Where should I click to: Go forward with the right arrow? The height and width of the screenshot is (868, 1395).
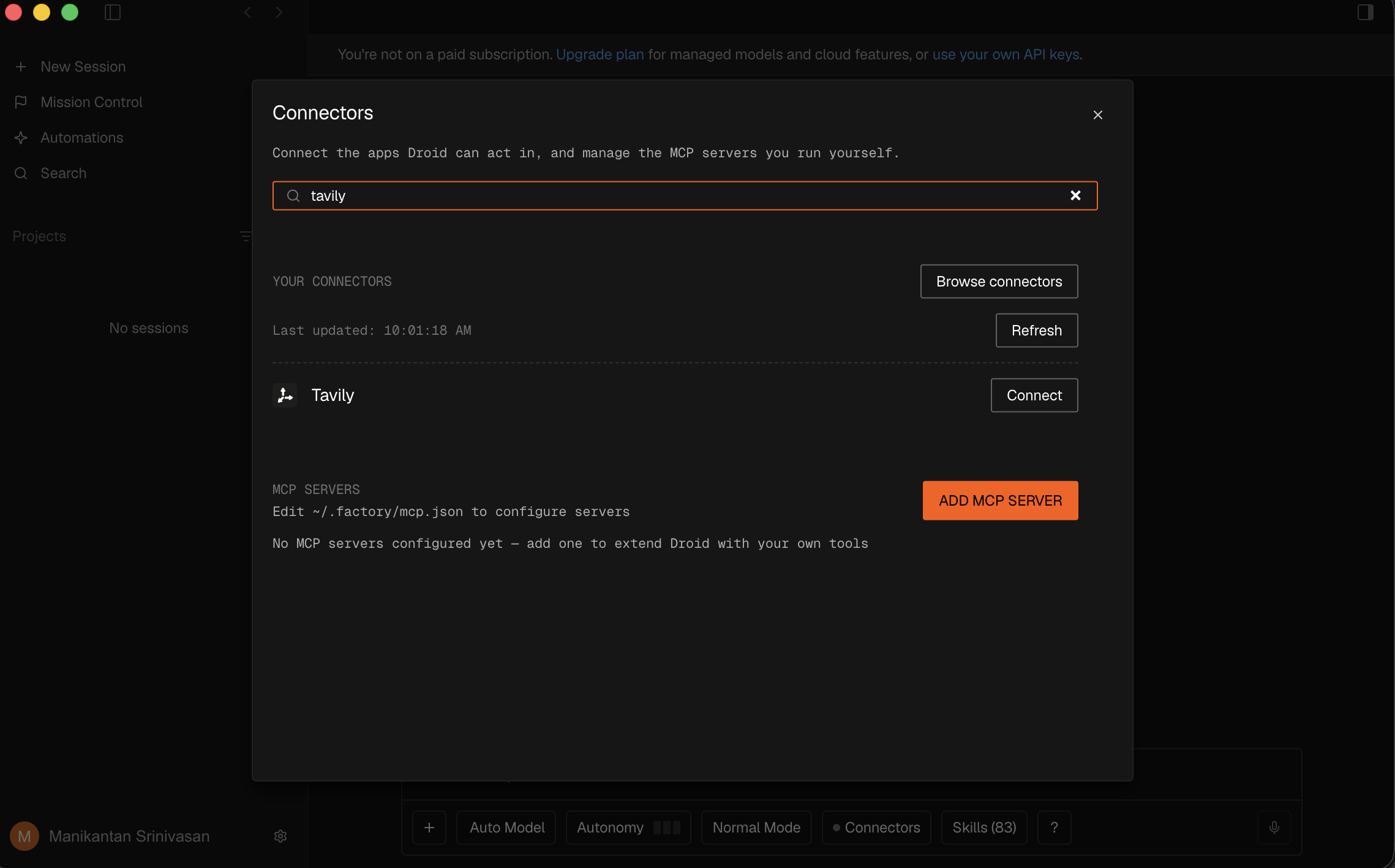pos(279,12)
